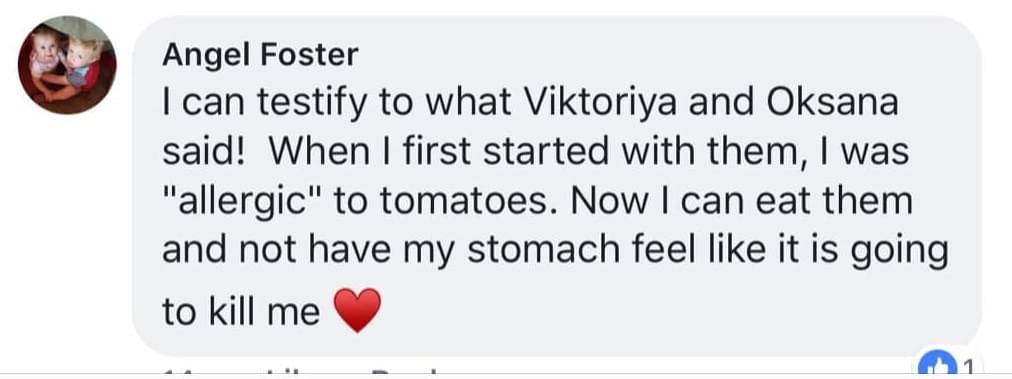Open the reaction count showing 1
The height and width of the screenshot is (379, 1012).
967,367
